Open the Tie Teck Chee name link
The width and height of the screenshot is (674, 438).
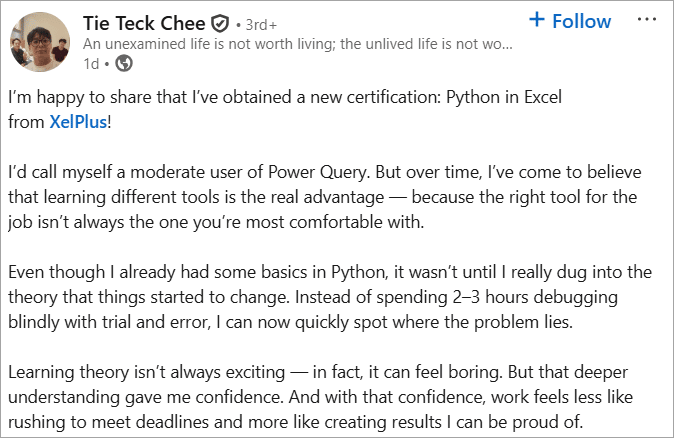coord(144,23)
